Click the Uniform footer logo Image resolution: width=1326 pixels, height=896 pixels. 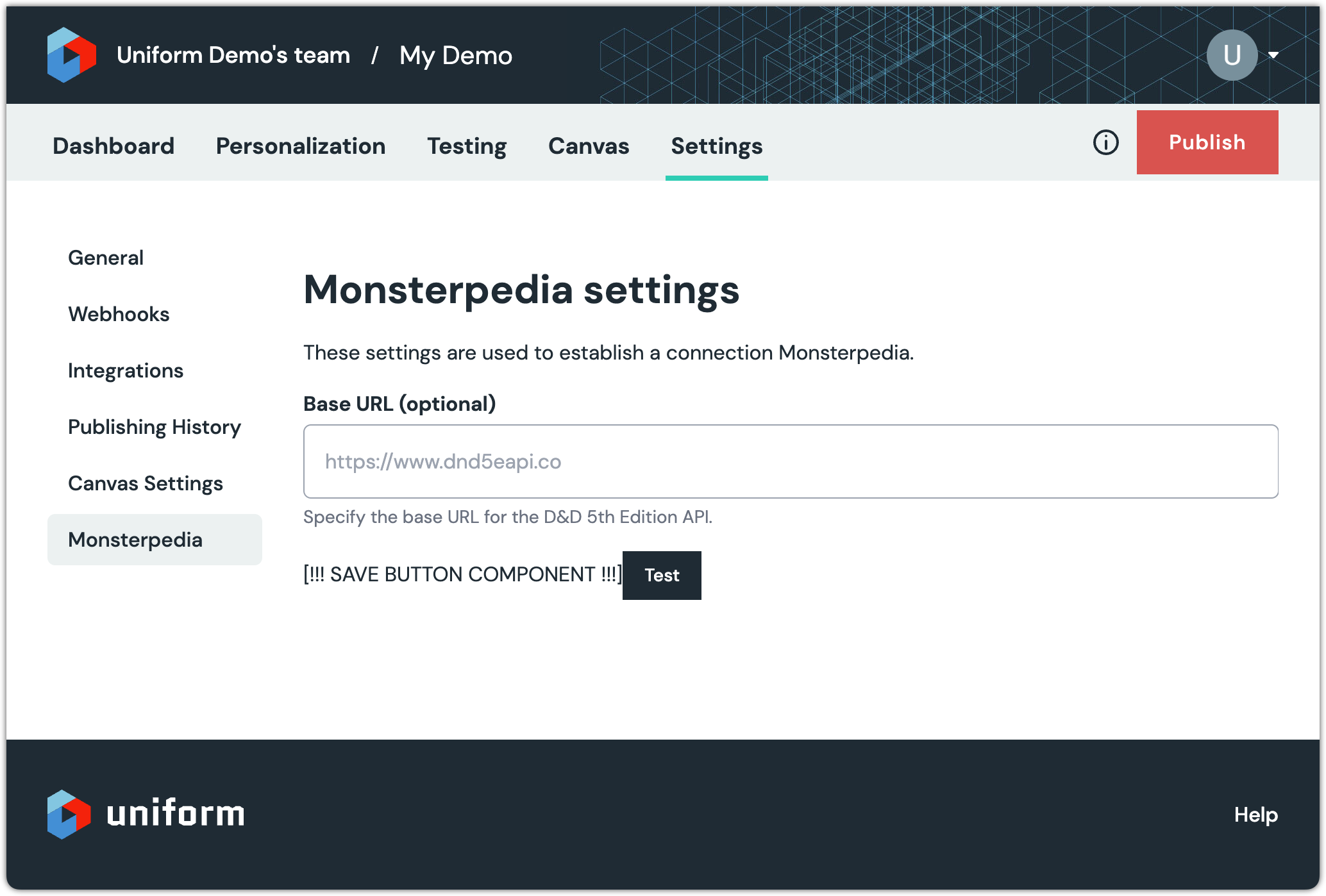pyautogui.click(x=146, y=814)
